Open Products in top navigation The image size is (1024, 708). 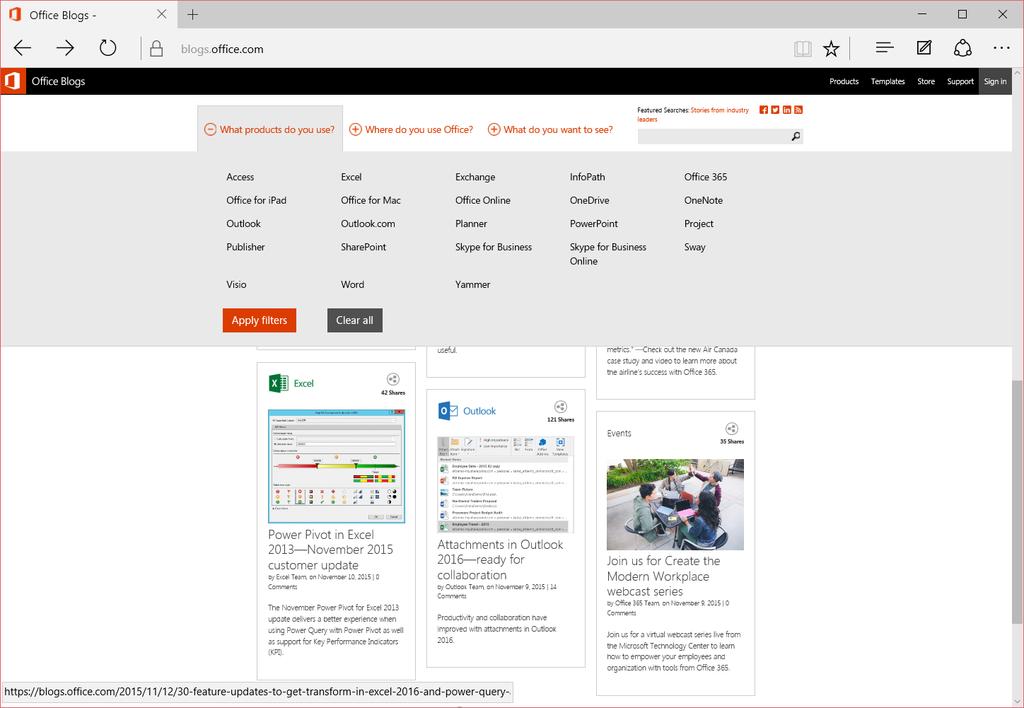844,82
